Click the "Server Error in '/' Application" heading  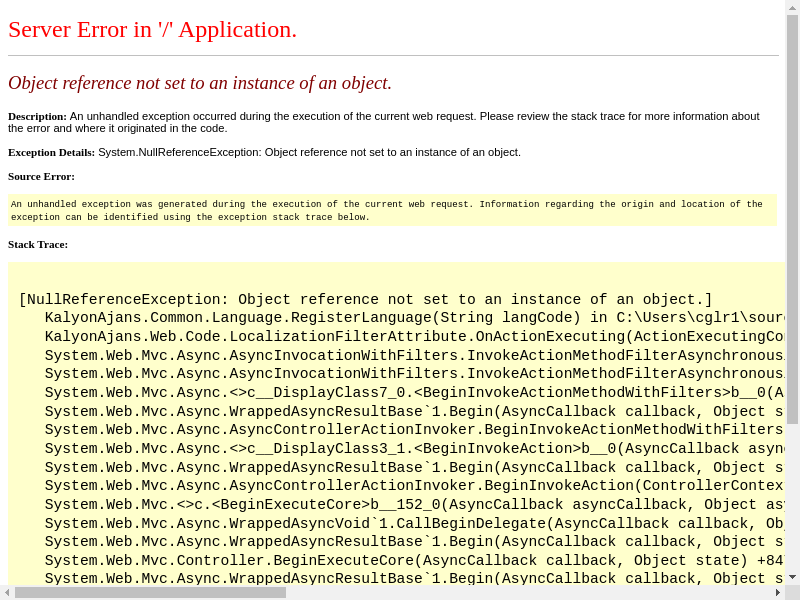pos(152,30)
